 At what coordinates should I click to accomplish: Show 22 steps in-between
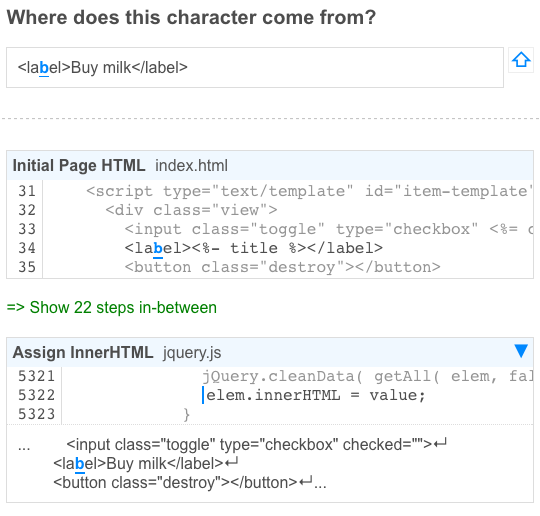tap(112, 307)
